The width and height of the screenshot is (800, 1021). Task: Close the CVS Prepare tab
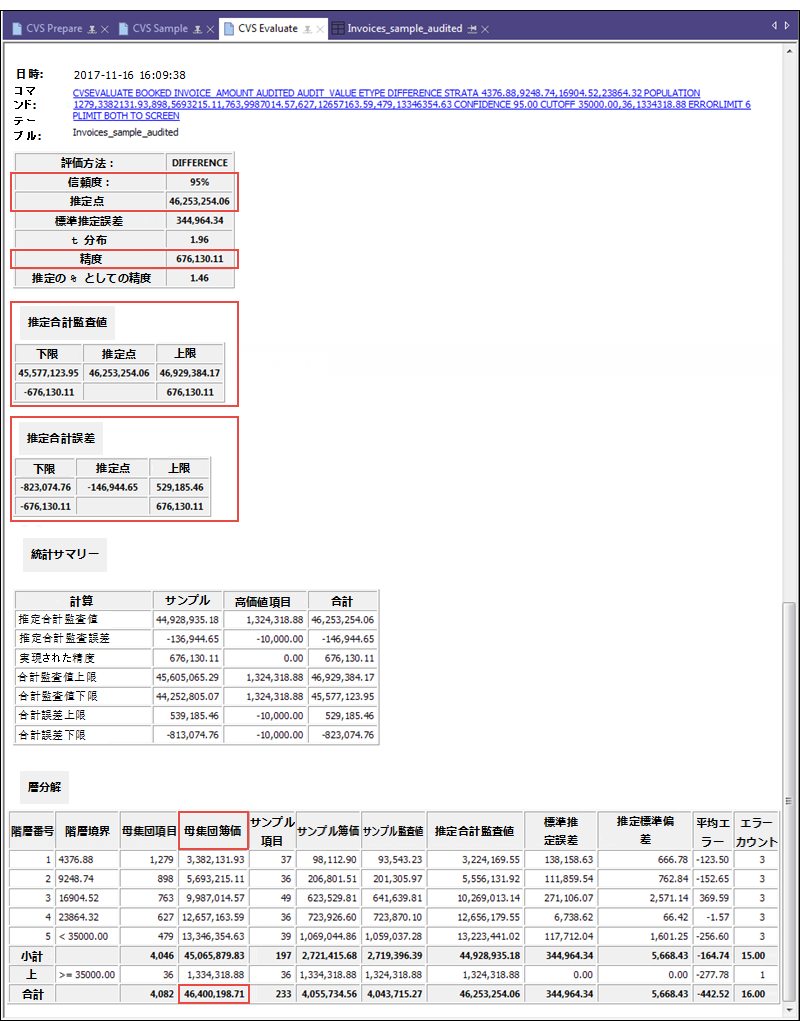pos(106,29)
